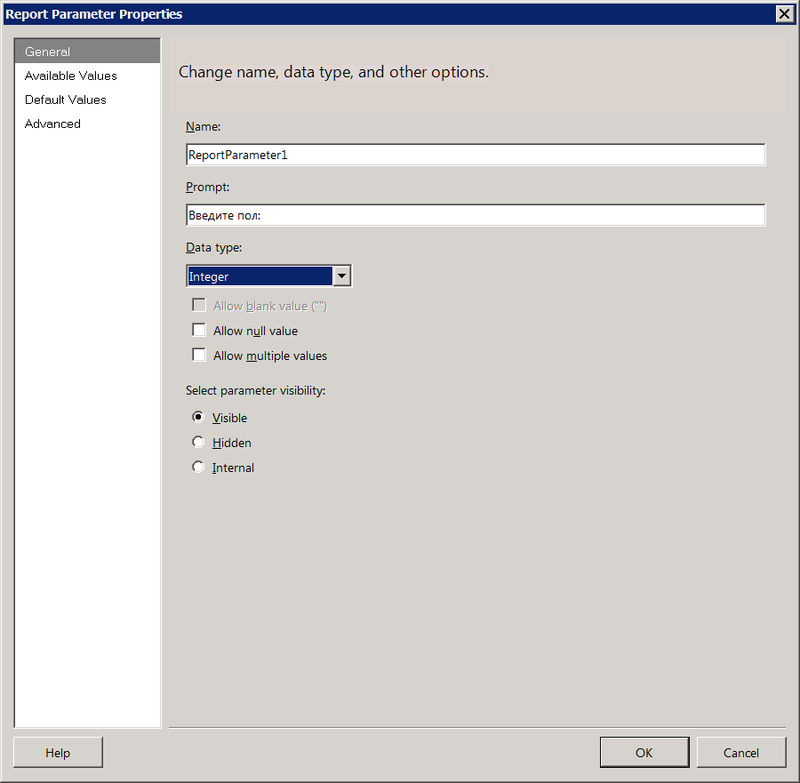
Task: Open the Available Values page
Action: click(x=70, y=75)
